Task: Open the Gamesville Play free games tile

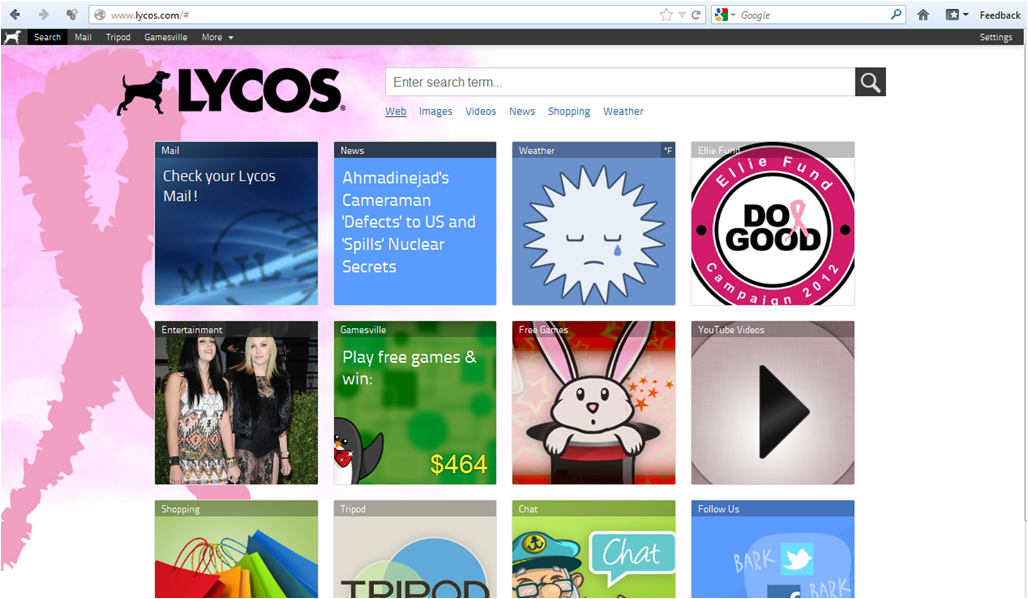Action: click(415, 402)
